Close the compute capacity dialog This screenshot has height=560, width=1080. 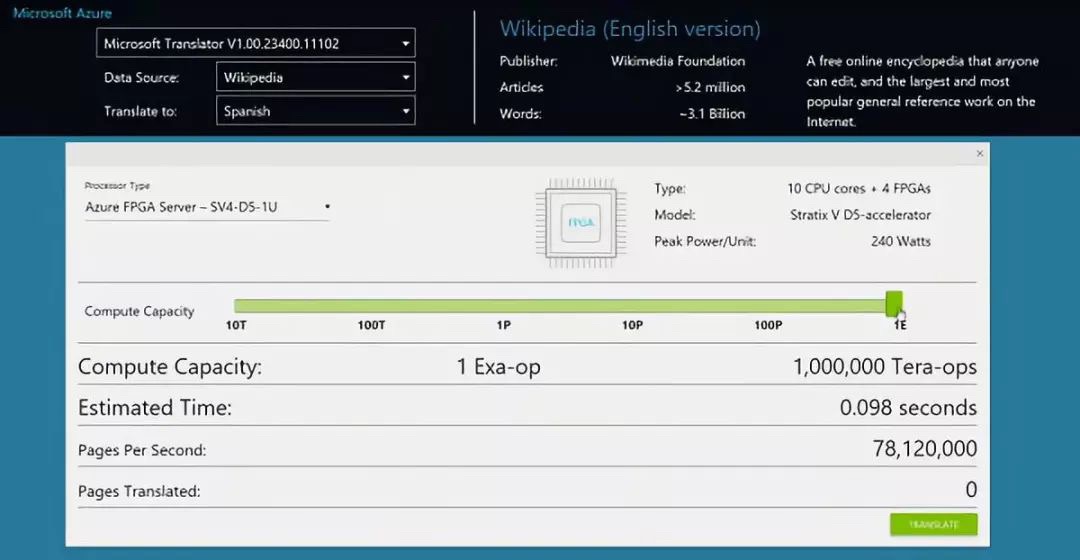(979, 154)
